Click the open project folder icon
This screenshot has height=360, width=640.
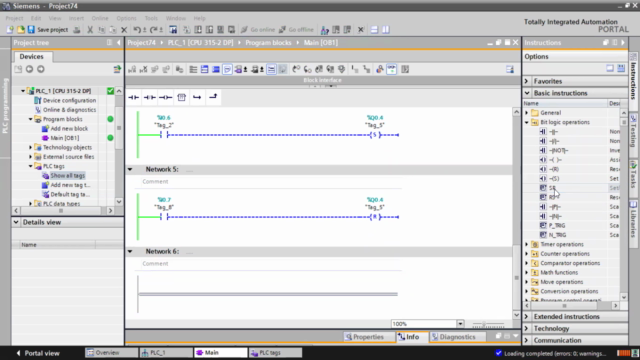[x=20, y=30]
